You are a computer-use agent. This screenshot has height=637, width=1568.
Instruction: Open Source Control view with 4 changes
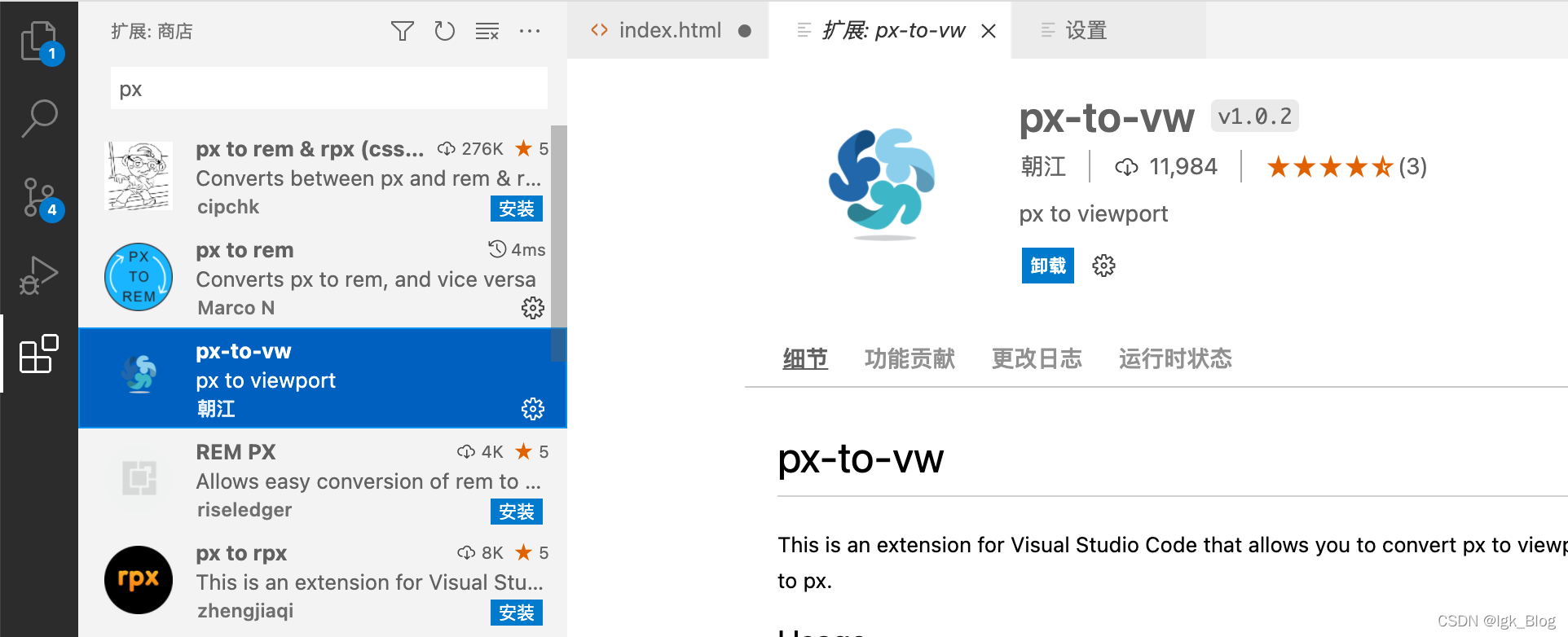(39, 197)
